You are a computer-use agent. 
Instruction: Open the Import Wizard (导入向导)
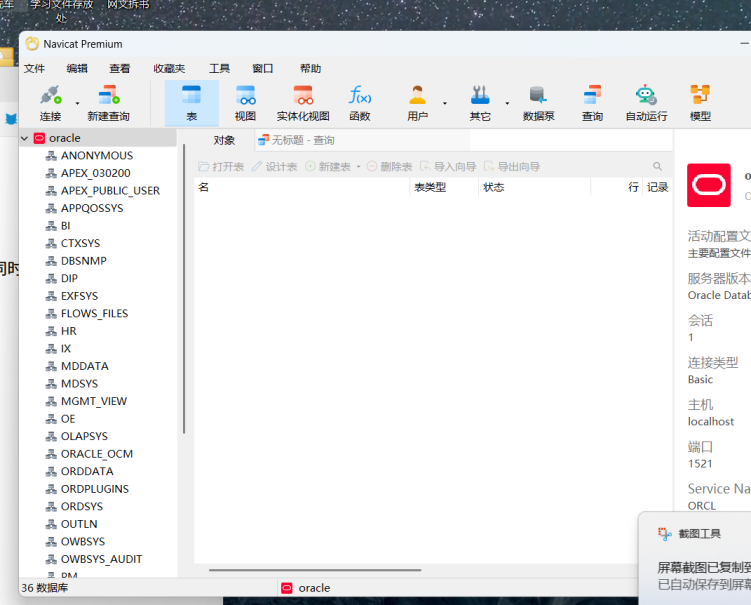coord(448,167)
